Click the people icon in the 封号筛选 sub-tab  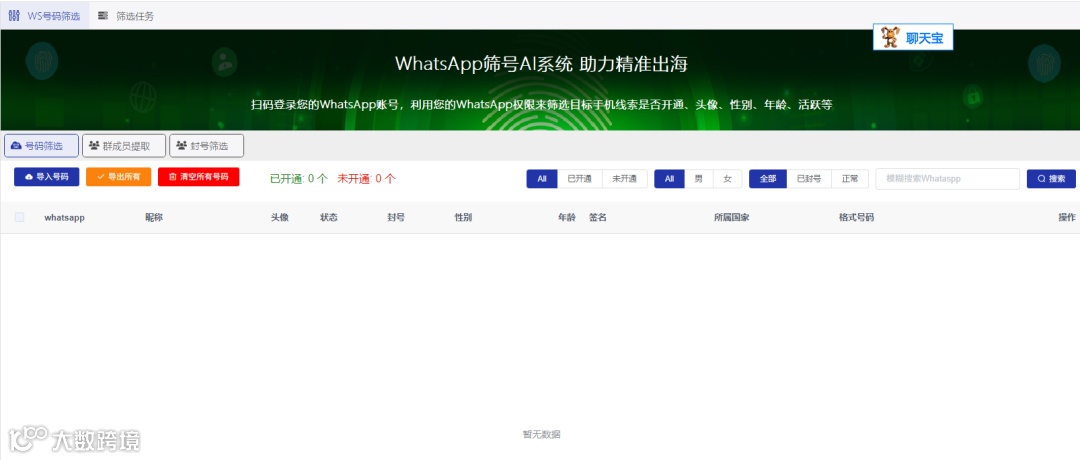coord(182,146)
